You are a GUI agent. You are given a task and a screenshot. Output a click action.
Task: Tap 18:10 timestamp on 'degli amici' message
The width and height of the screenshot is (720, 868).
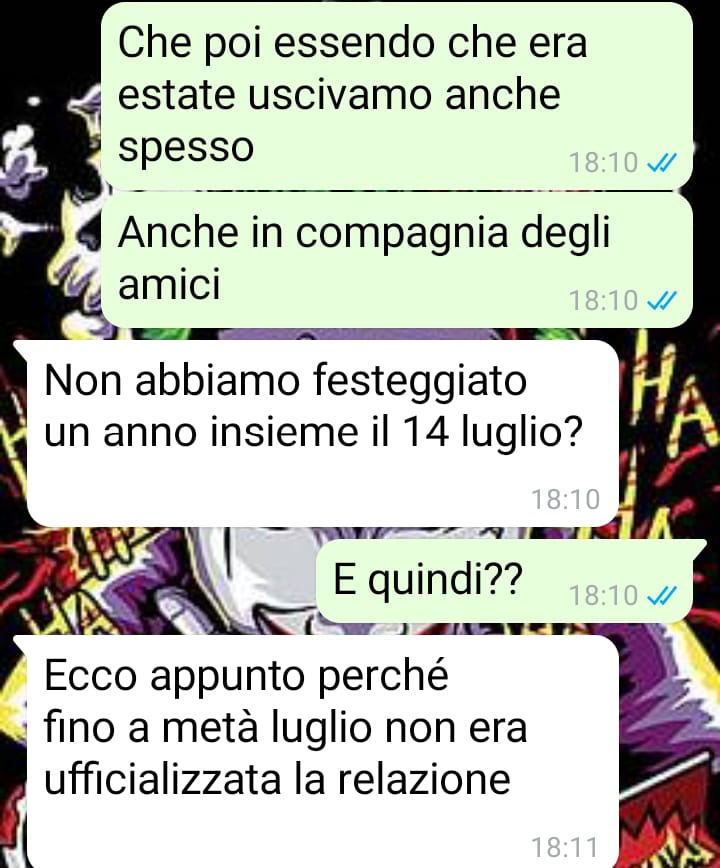click(x=603, y=301)
